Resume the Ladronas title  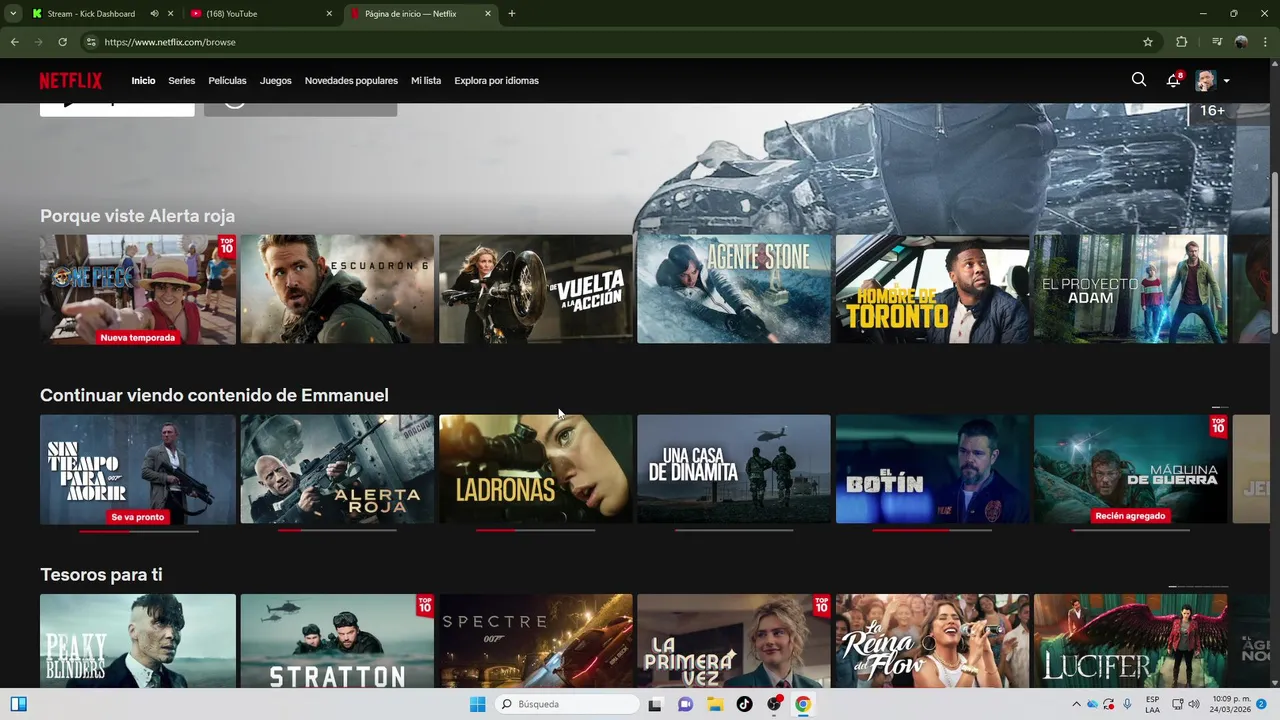[536, 469]
